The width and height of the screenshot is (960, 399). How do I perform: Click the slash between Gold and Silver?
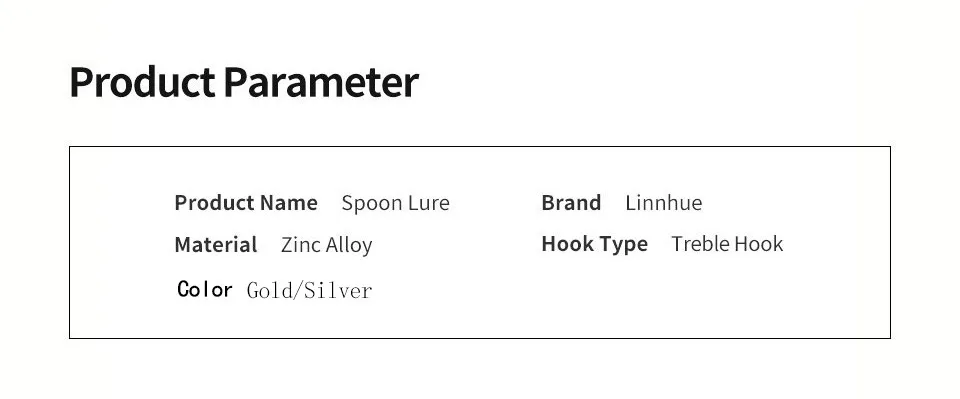[x=298, y=291]
